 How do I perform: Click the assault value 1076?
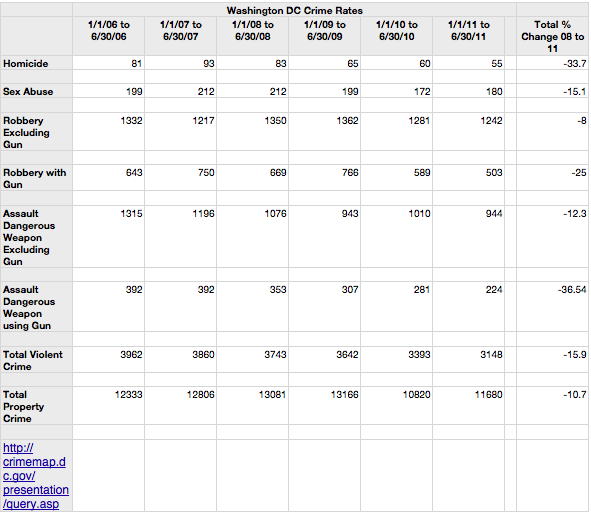[275, 214]
